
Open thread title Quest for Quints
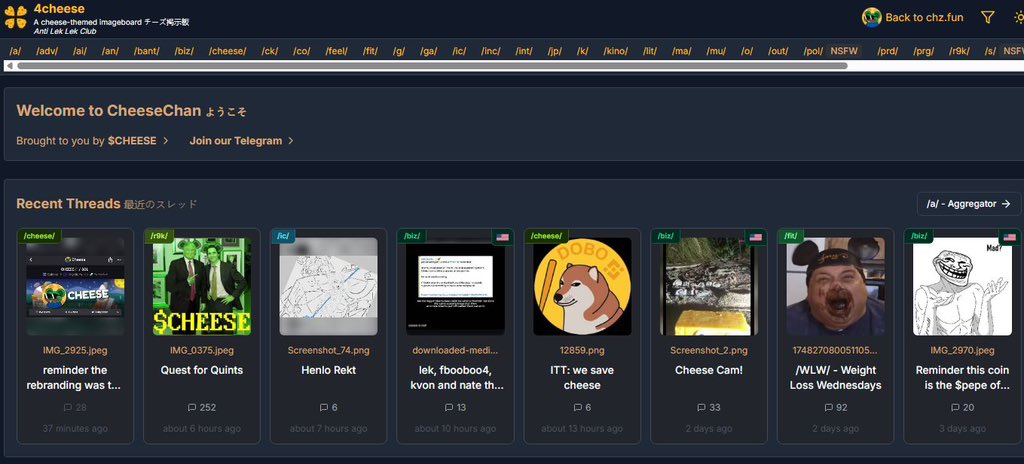click(x=202, y=370)
